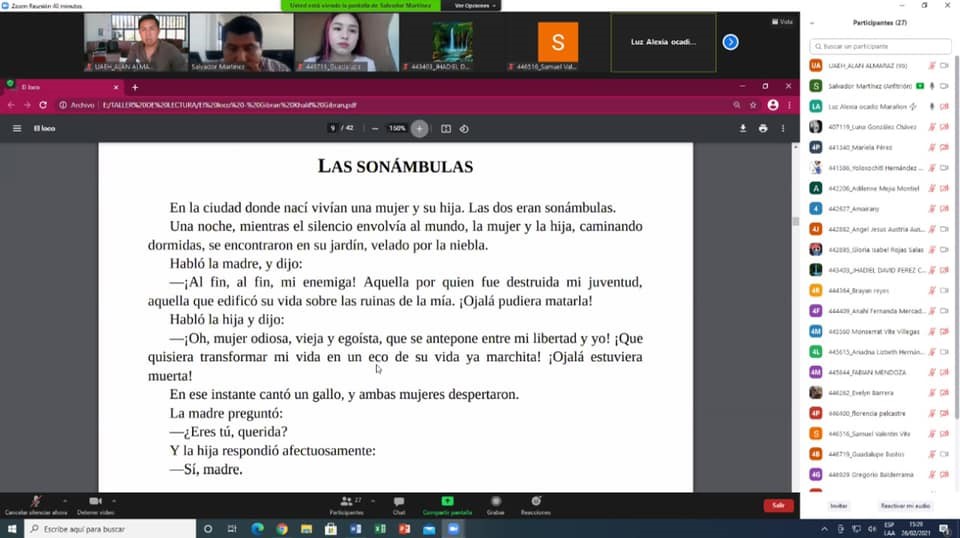Open PowerPoint from taskbar
Viewport: 960px width, 538px height.
[405, 529]
